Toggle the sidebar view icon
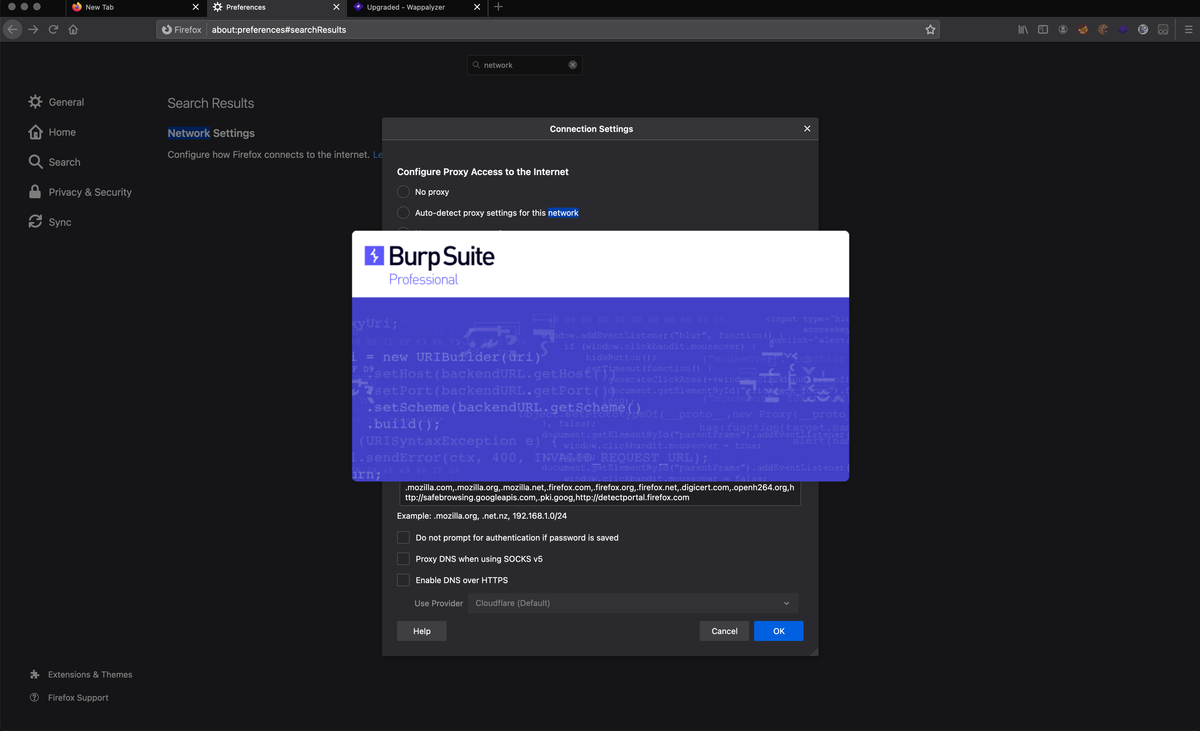Screen dimensions: 1200x731 1042,29
